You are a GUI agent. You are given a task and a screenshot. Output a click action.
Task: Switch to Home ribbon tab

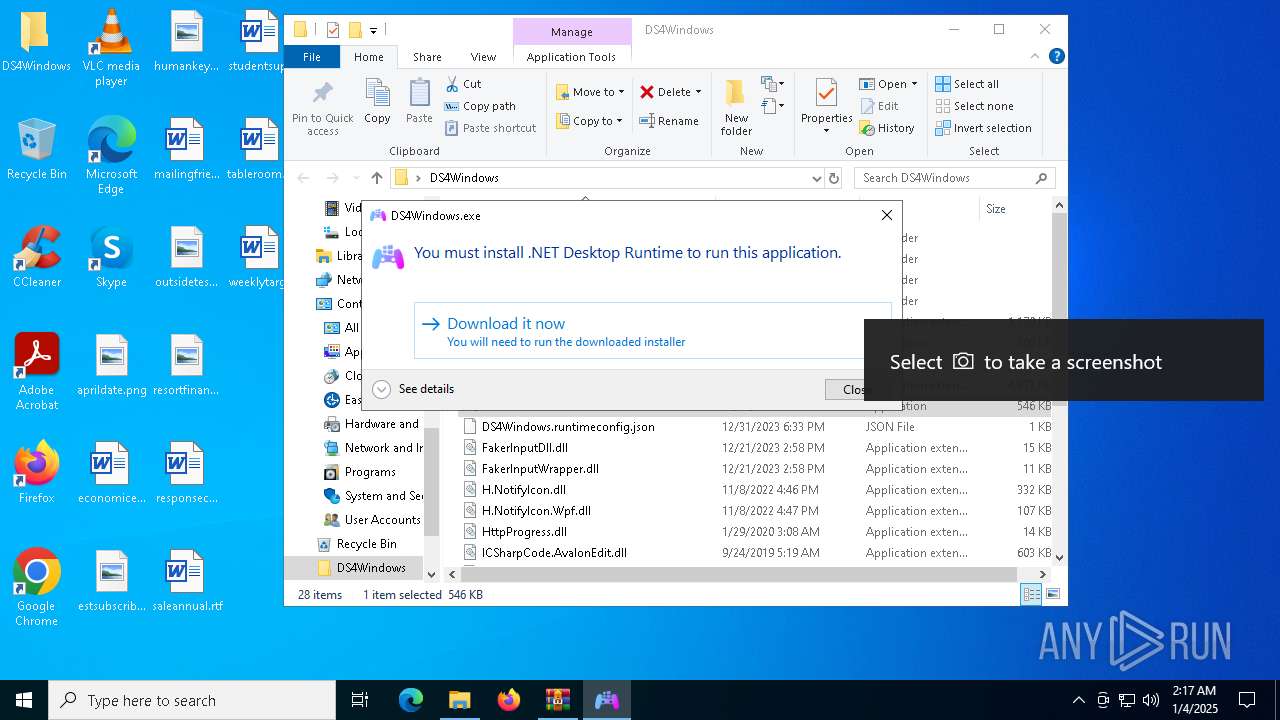368,57
